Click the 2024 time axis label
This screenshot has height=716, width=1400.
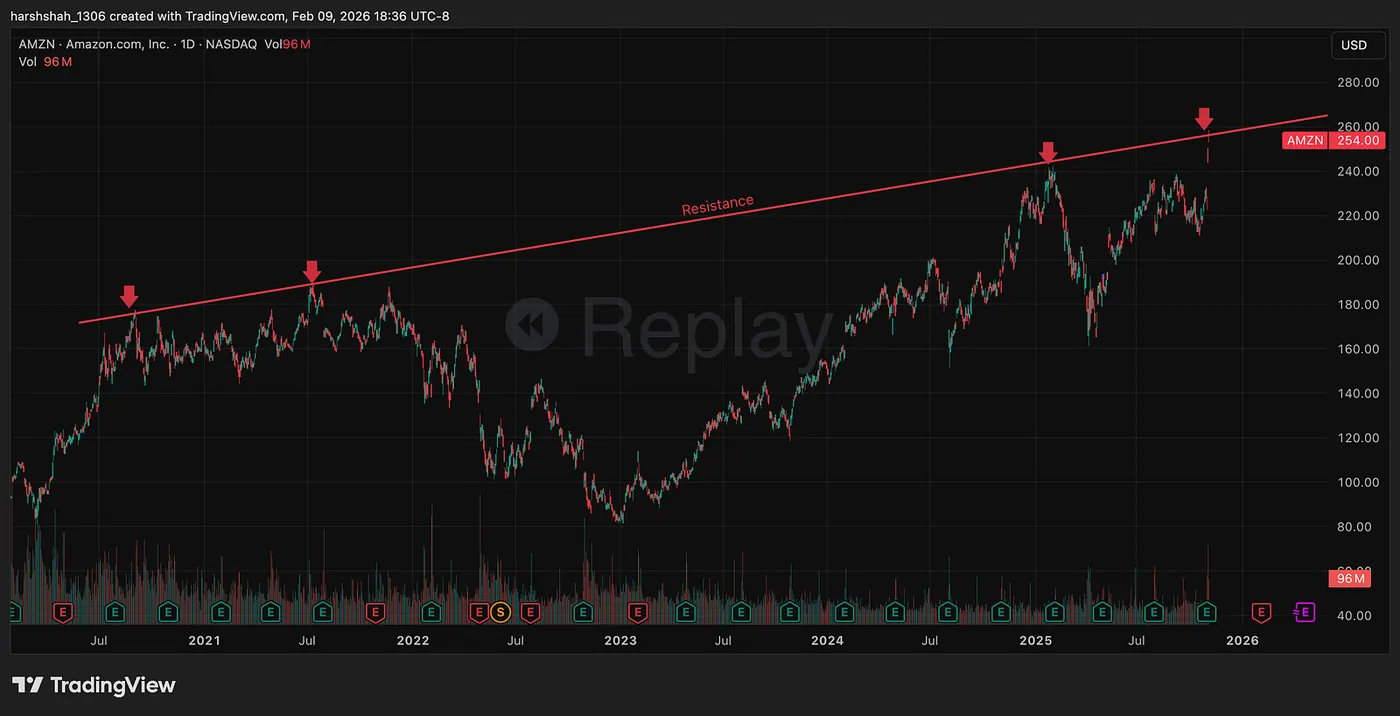pyautogui.click(x=828, y=640)
